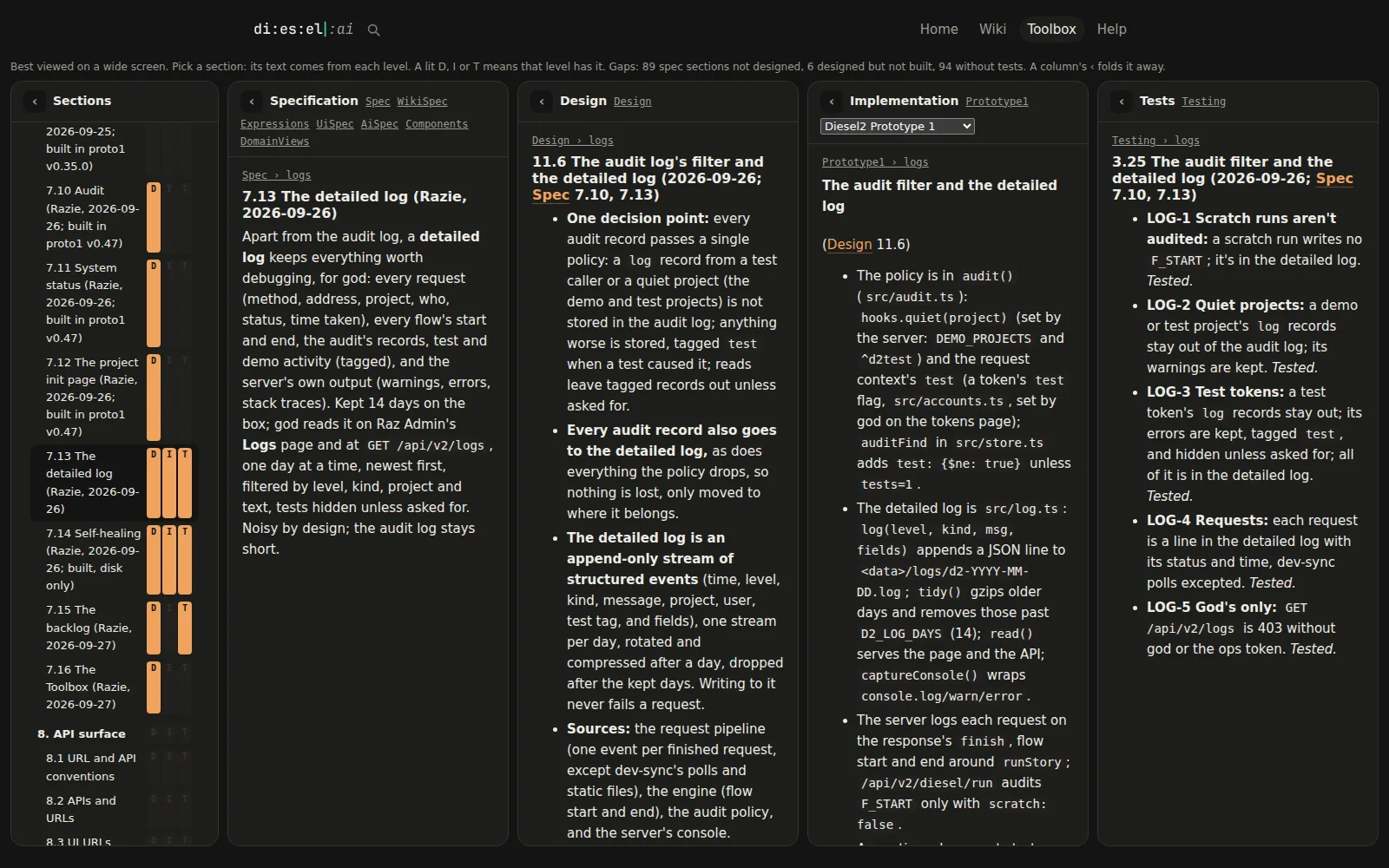
Task: Select the Toolbox navigation item
Action: click(x=1051, y=30)
